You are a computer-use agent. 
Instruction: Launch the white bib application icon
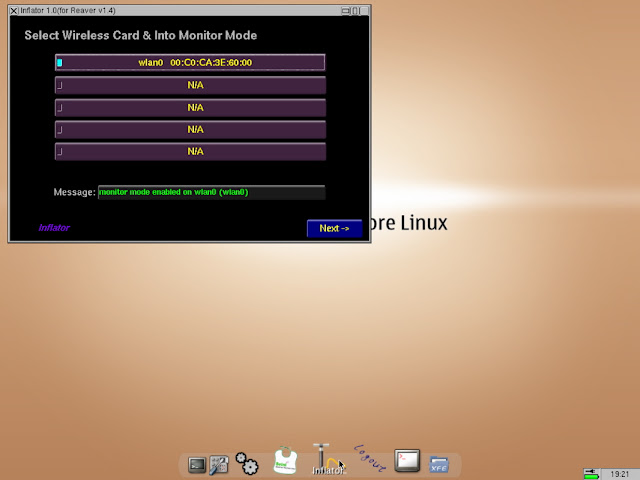tap(285, 460)
